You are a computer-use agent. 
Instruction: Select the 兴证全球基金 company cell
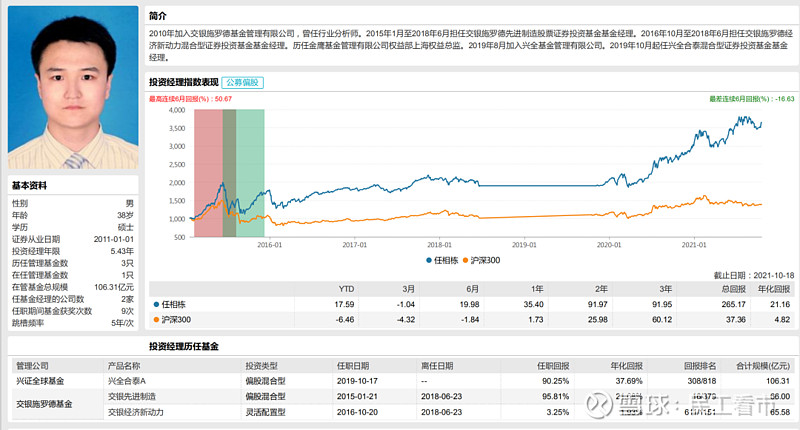point(40,381)
